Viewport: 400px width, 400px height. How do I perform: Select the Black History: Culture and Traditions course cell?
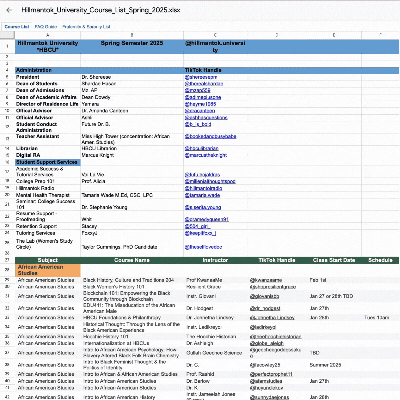[x=132, y=280]
